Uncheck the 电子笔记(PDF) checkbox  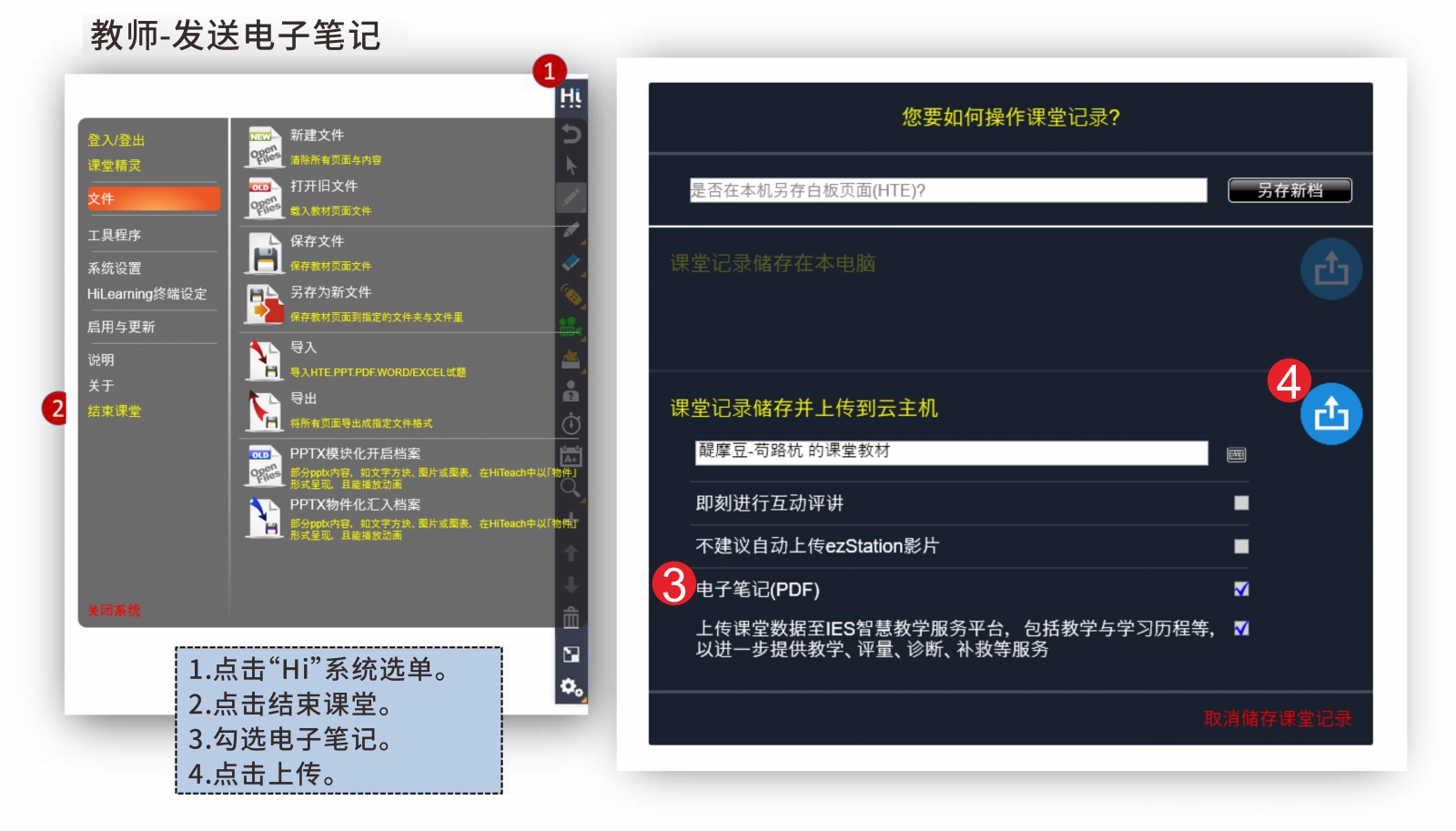(x=1241, y=589)
